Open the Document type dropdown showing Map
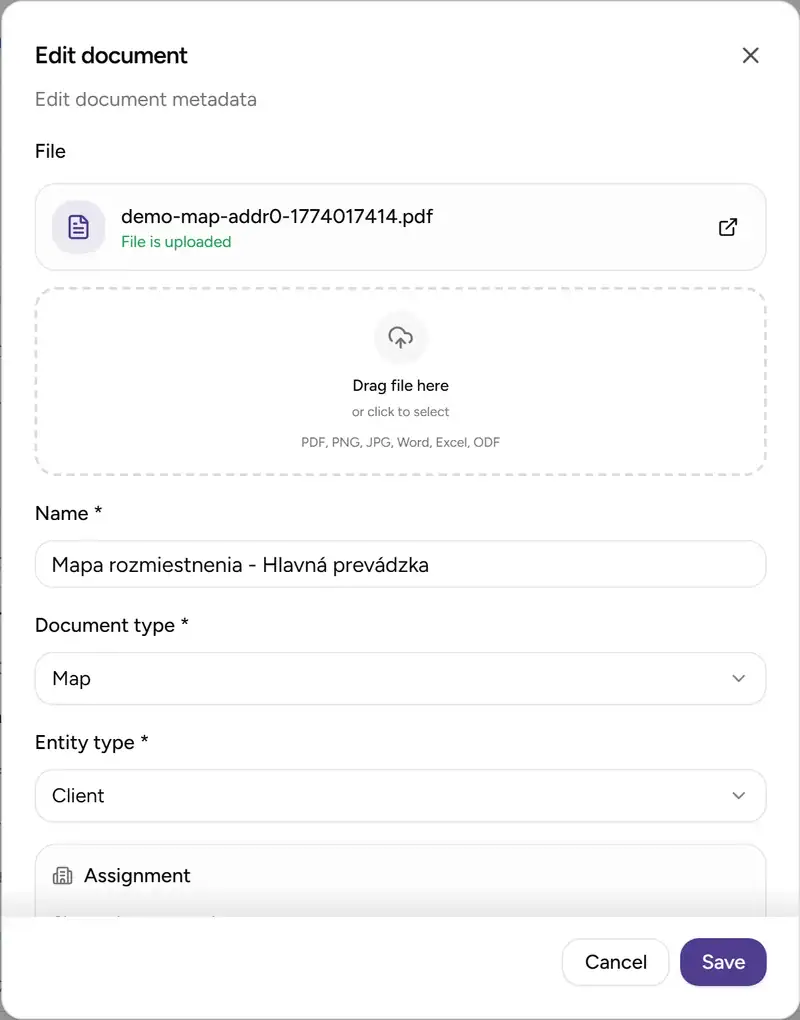This screenshot has width=800, height=1020. point(400,679)
